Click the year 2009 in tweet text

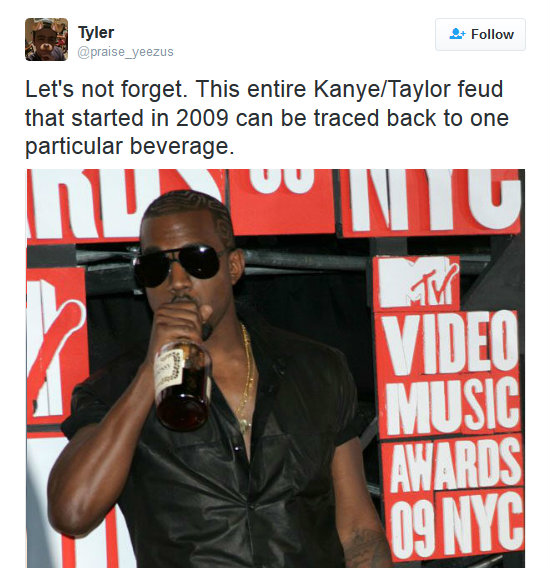pyautogui.click(x=202, y=118)
